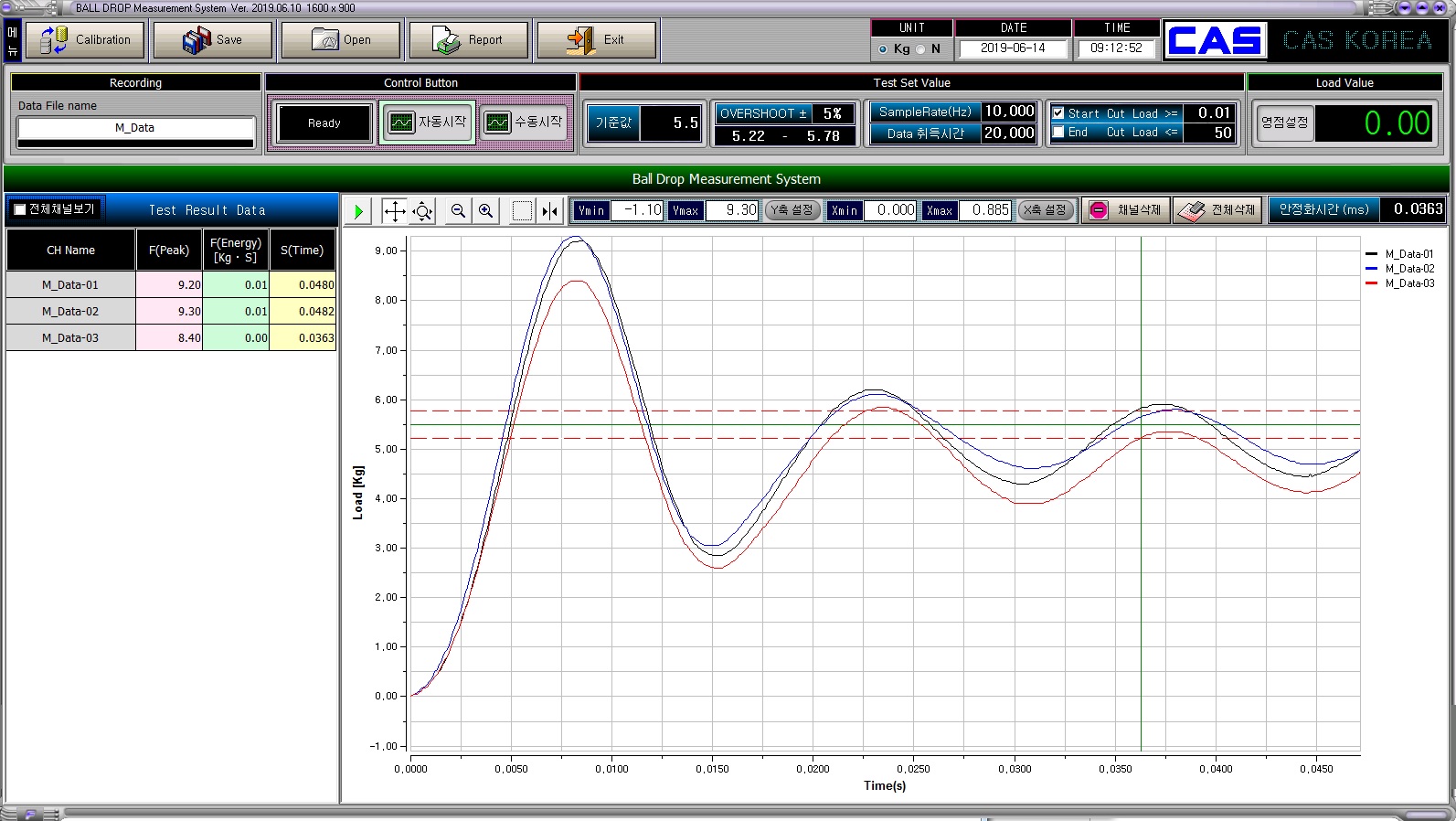Select the M_Data-02 row
The height and width of the screenshot is (821, 1456).
[x=171, y=312]
